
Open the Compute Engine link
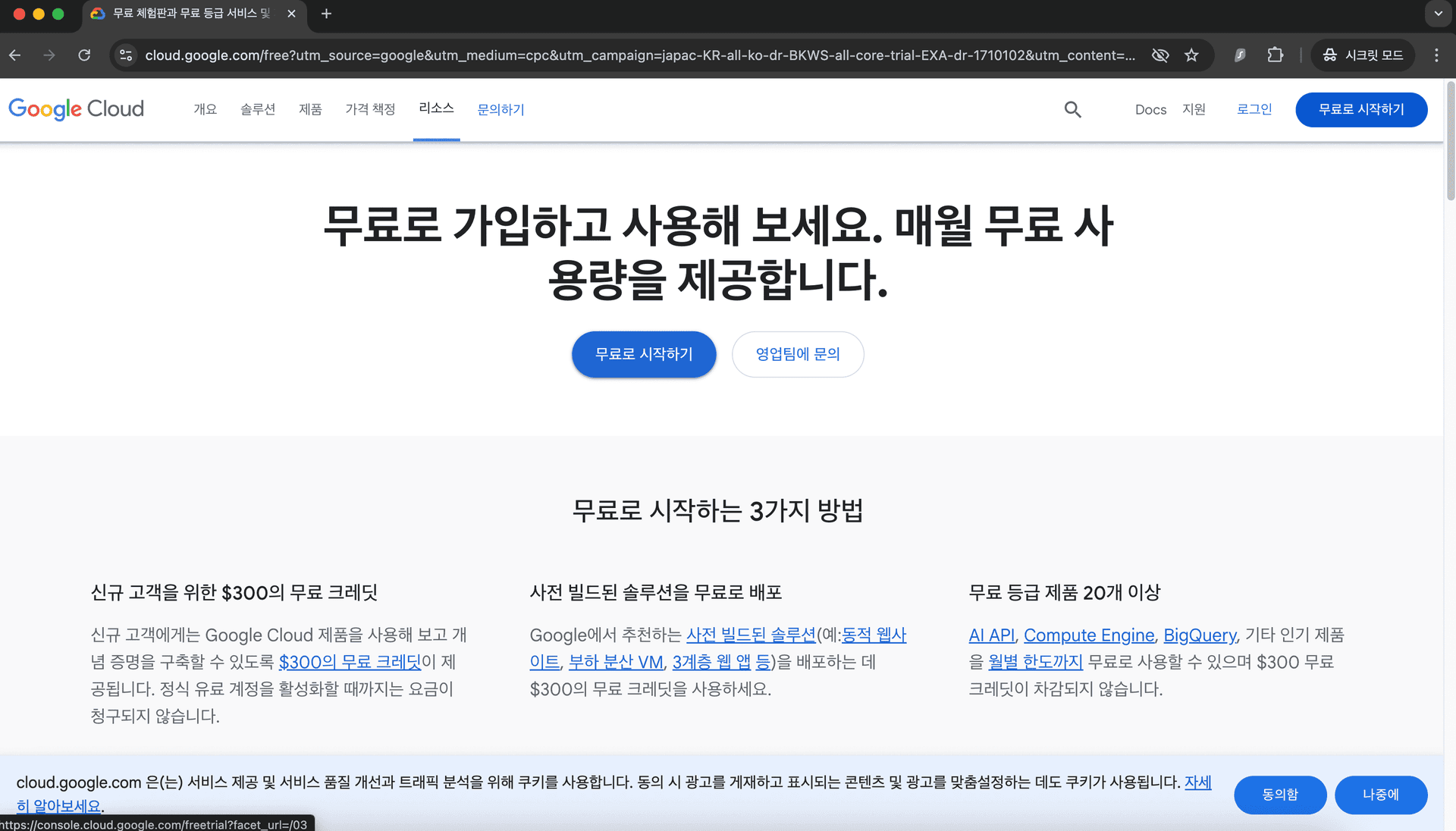(x=1089, y=635)
